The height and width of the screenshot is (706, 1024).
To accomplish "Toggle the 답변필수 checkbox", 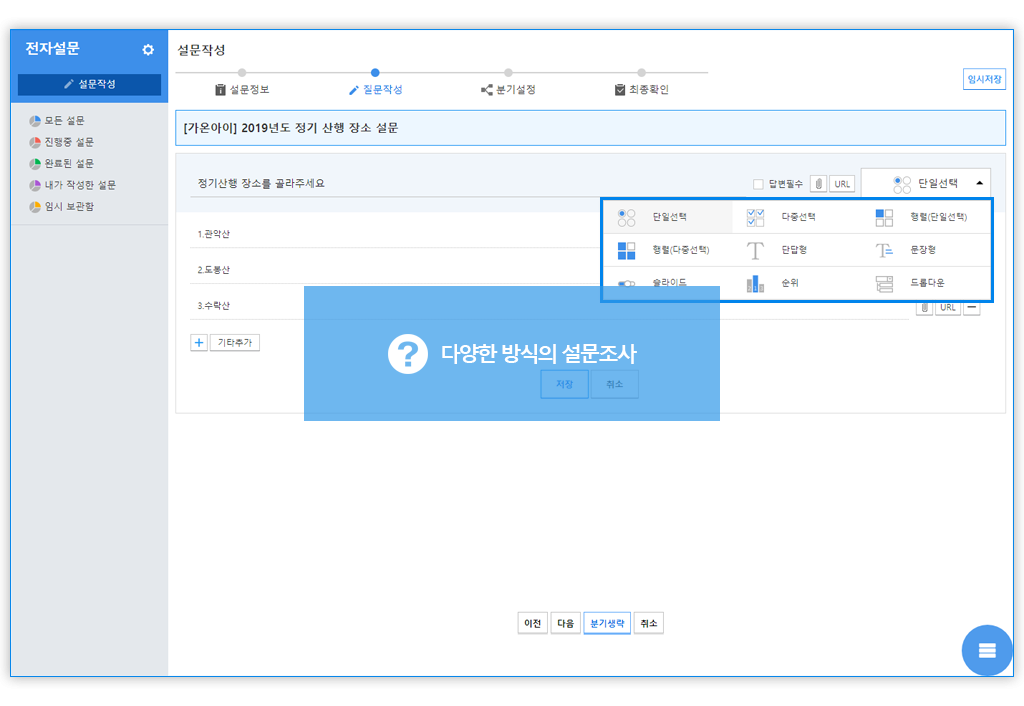I will point(758,184).
